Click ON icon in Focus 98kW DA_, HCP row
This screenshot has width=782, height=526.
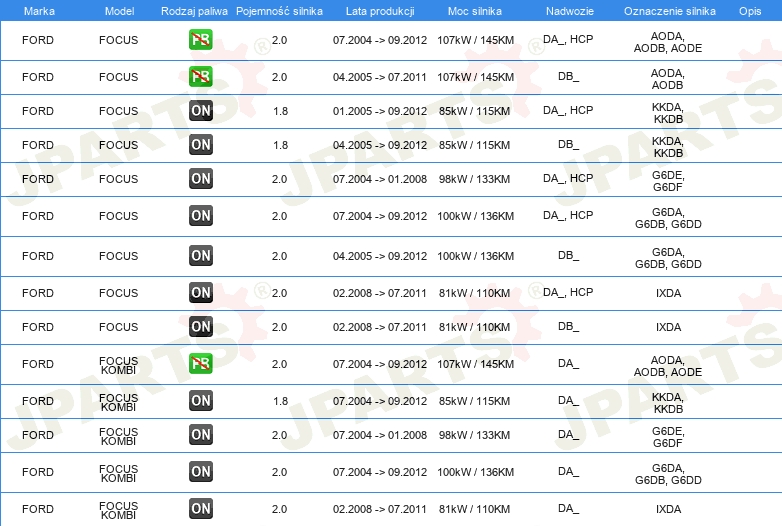[x=200, y=178]
